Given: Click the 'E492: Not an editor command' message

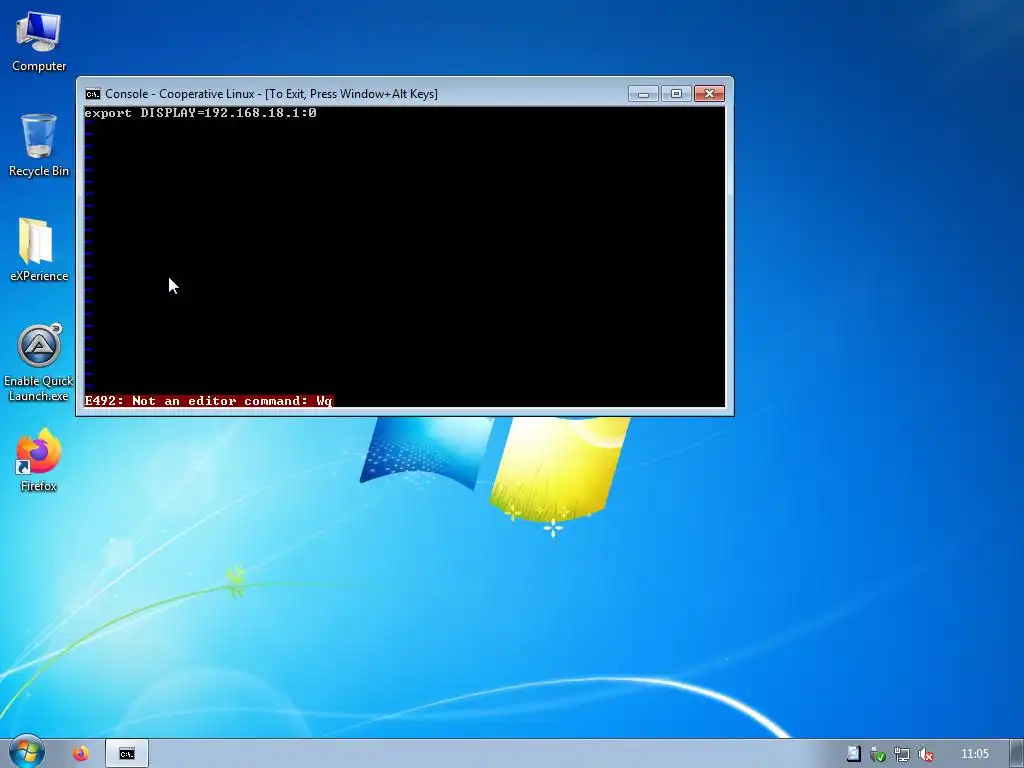Looking at the screenshot, I should coord(209,400).
